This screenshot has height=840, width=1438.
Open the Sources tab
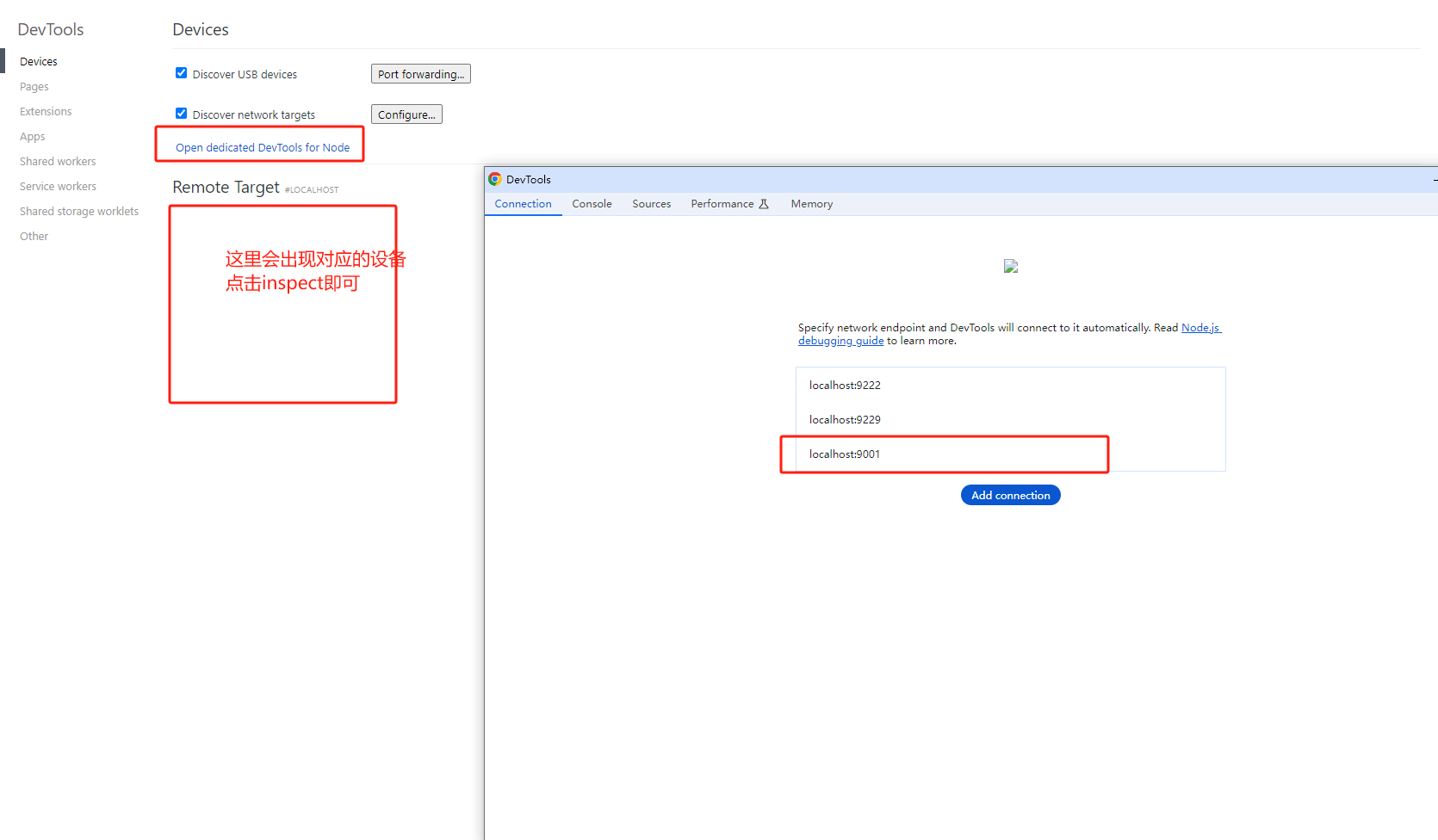(651, 204)
